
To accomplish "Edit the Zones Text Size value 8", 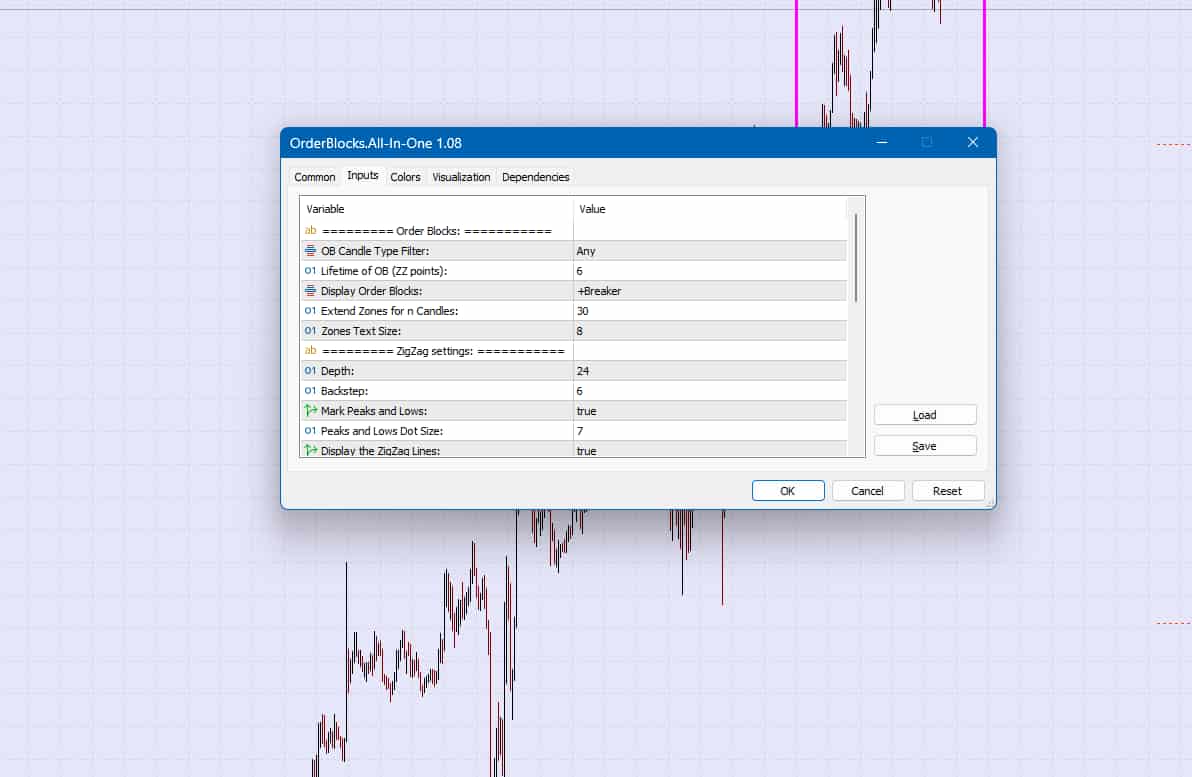I will click(710, 331).
